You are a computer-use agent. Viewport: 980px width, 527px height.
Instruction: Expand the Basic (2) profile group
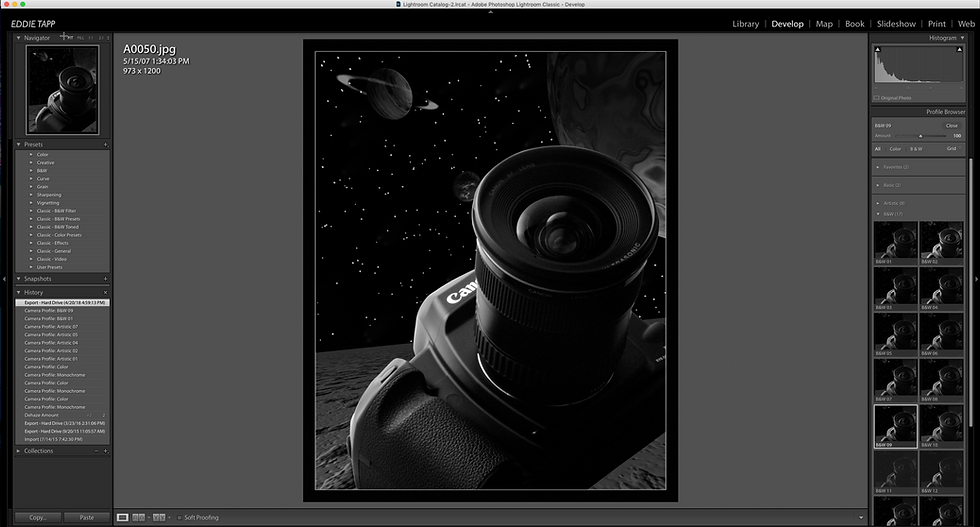click(x=878, y=185)
